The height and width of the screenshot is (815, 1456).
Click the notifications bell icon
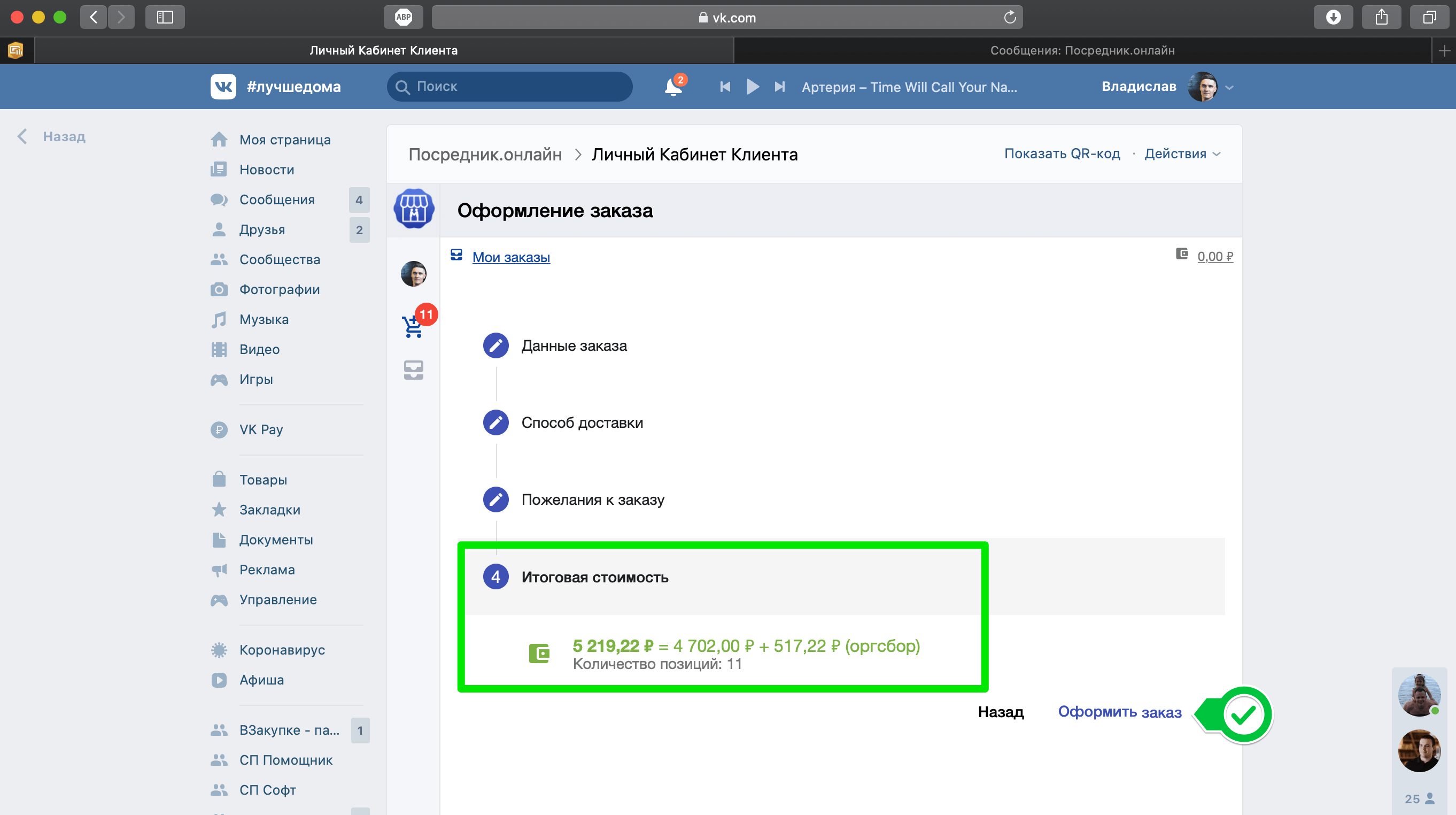(x=672, y=87)
